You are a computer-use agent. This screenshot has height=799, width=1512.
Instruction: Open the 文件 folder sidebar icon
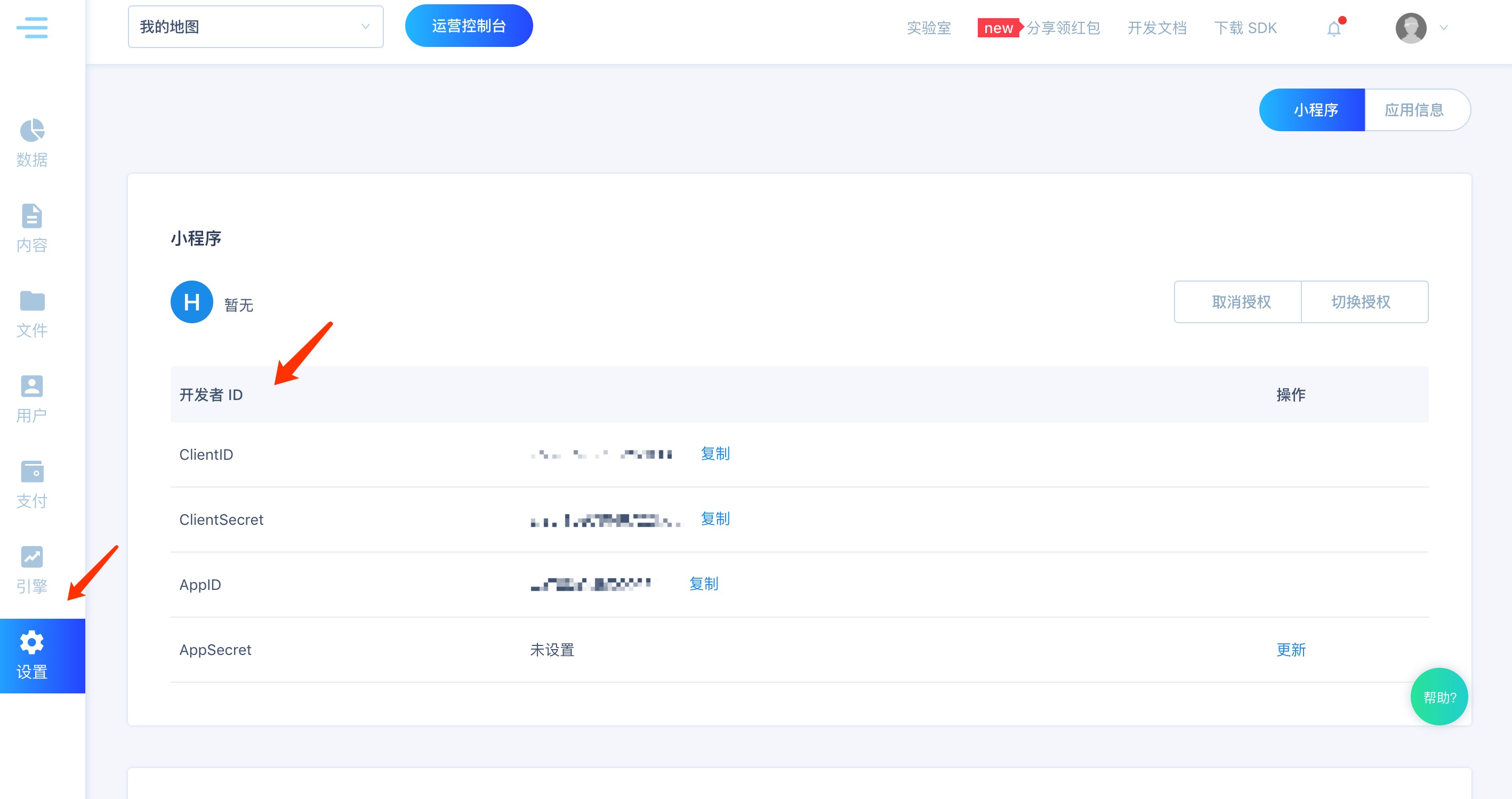point(31,301)
